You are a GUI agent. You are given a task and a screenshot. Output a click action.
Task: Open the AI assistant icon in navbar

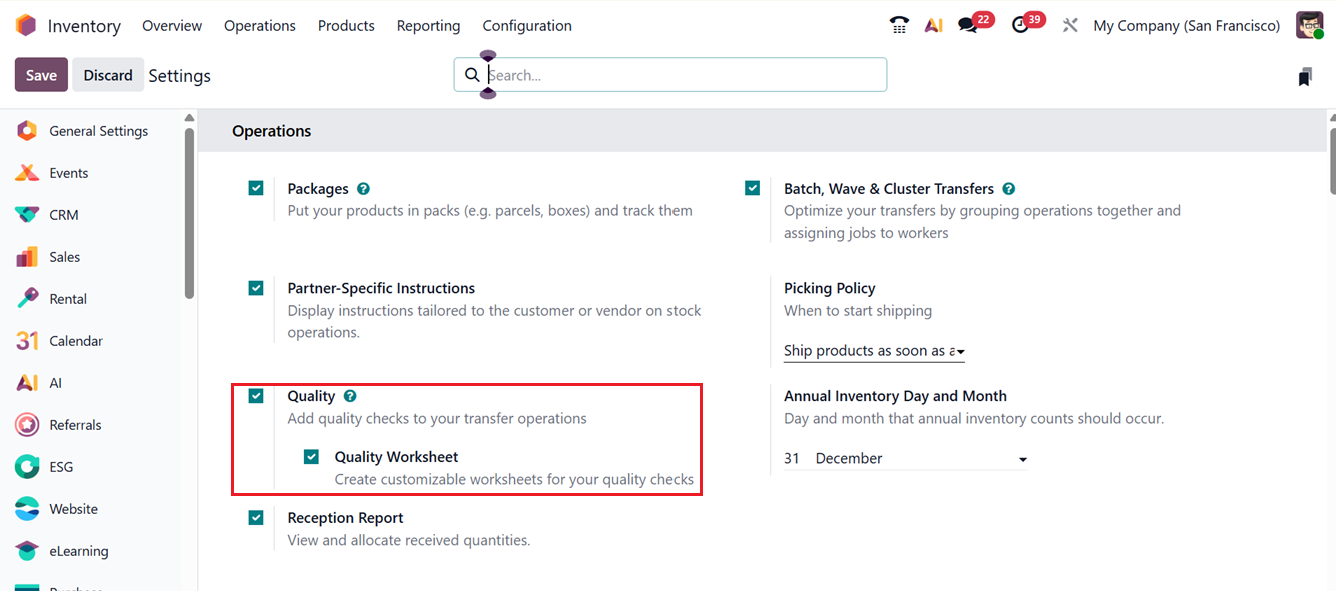point(934,26)
